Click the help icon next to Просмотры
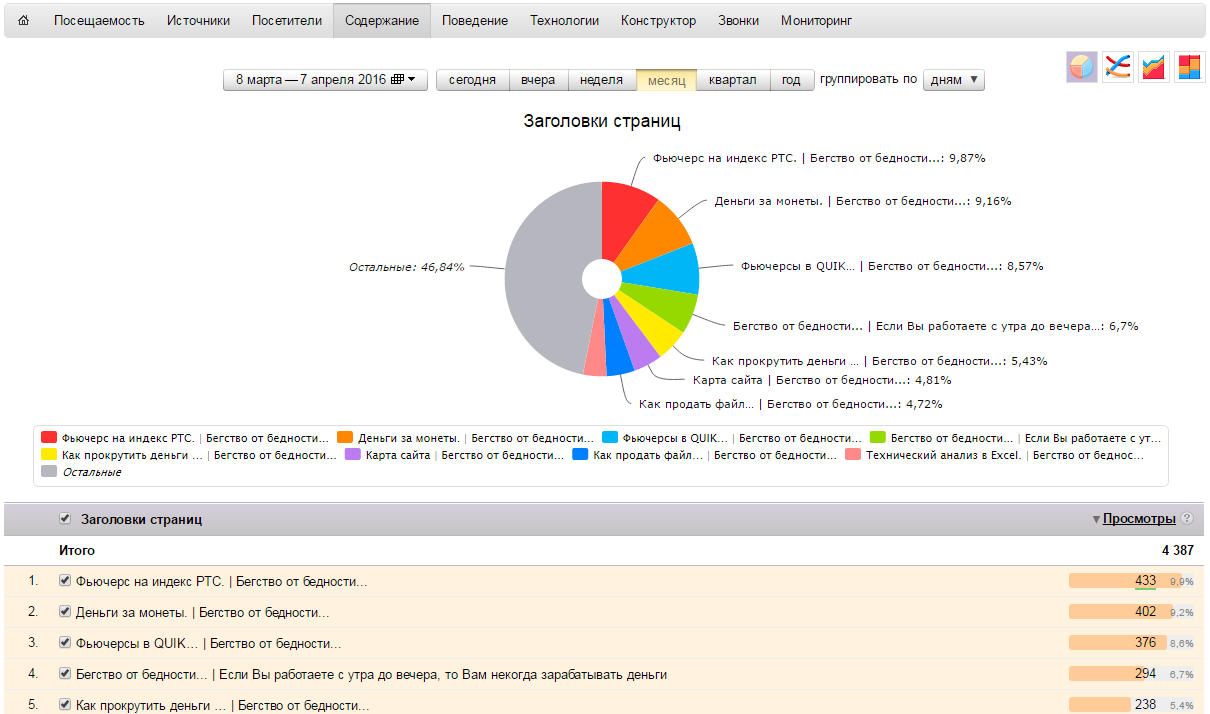This screenshot has height=714, width=1210. point(1187,519)
